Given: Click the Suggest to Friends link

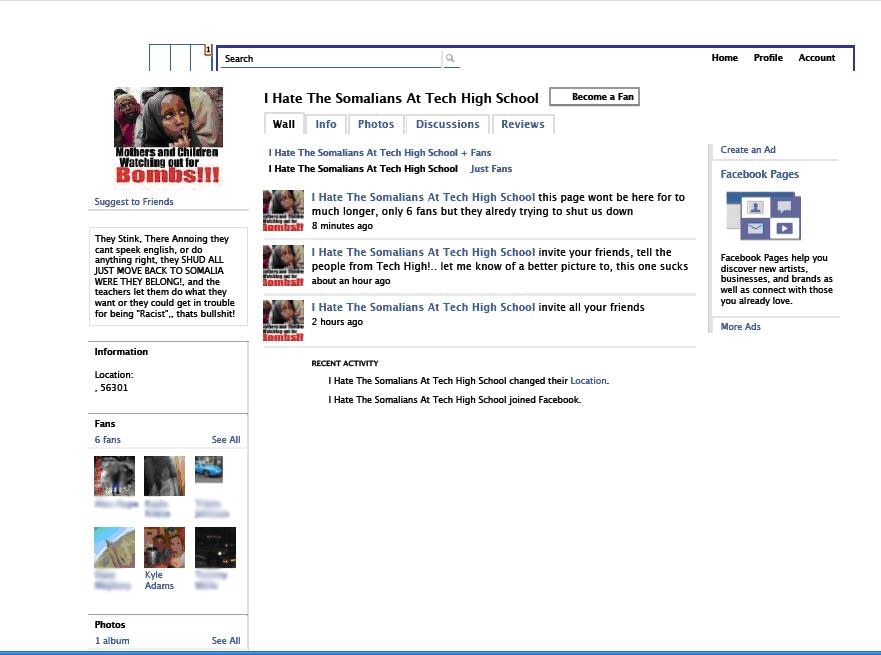Looking at the screenshot, I should pos(134,202).
